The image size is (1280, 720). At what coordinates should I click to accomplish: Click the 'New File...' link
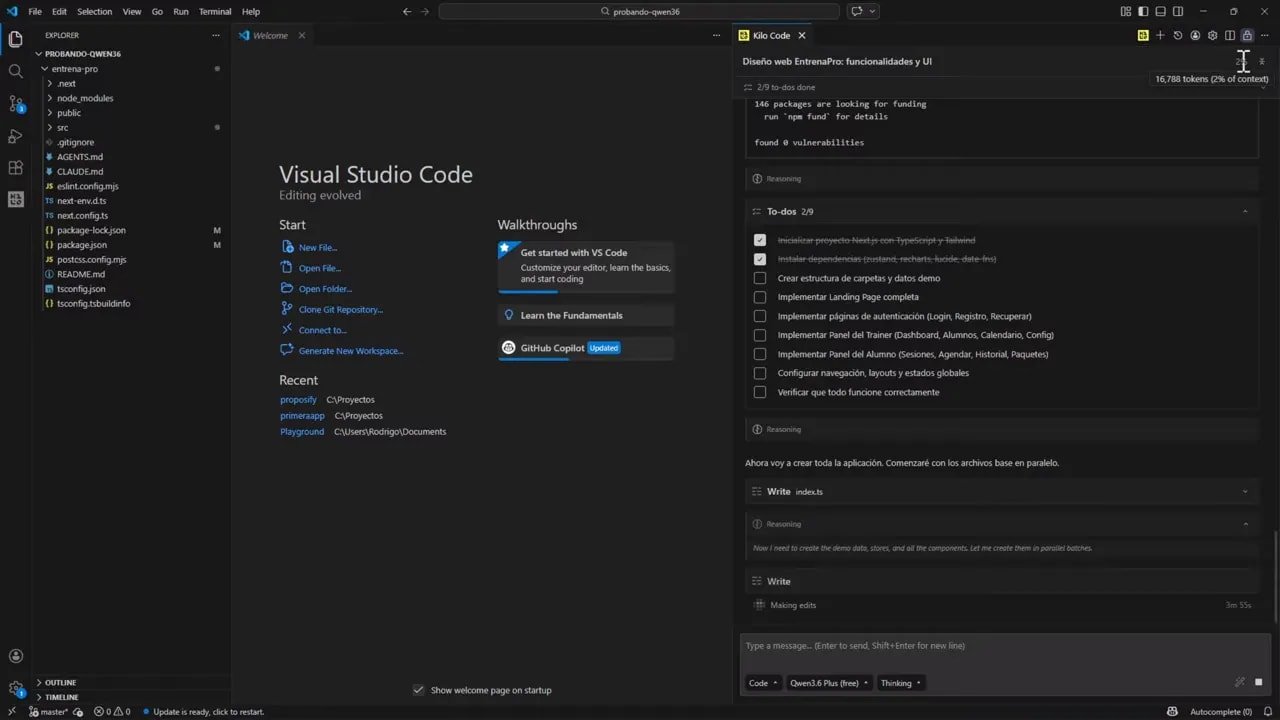(318, 247)
